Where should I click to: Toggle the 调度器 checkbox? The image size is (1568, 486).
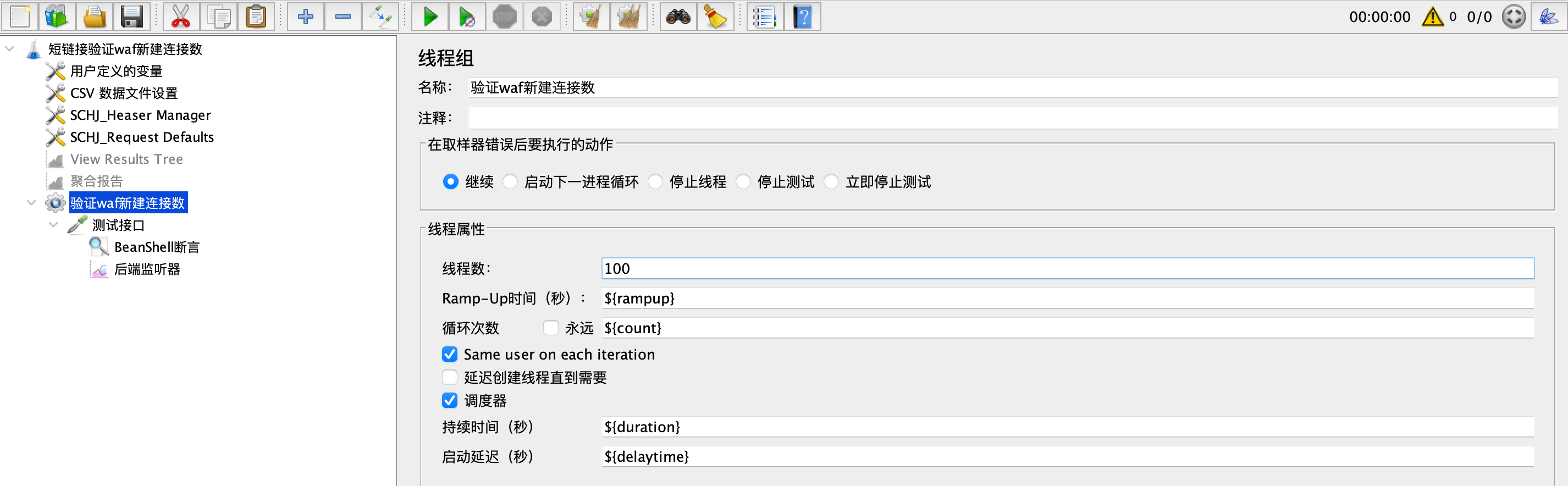[x=450, y=400]
